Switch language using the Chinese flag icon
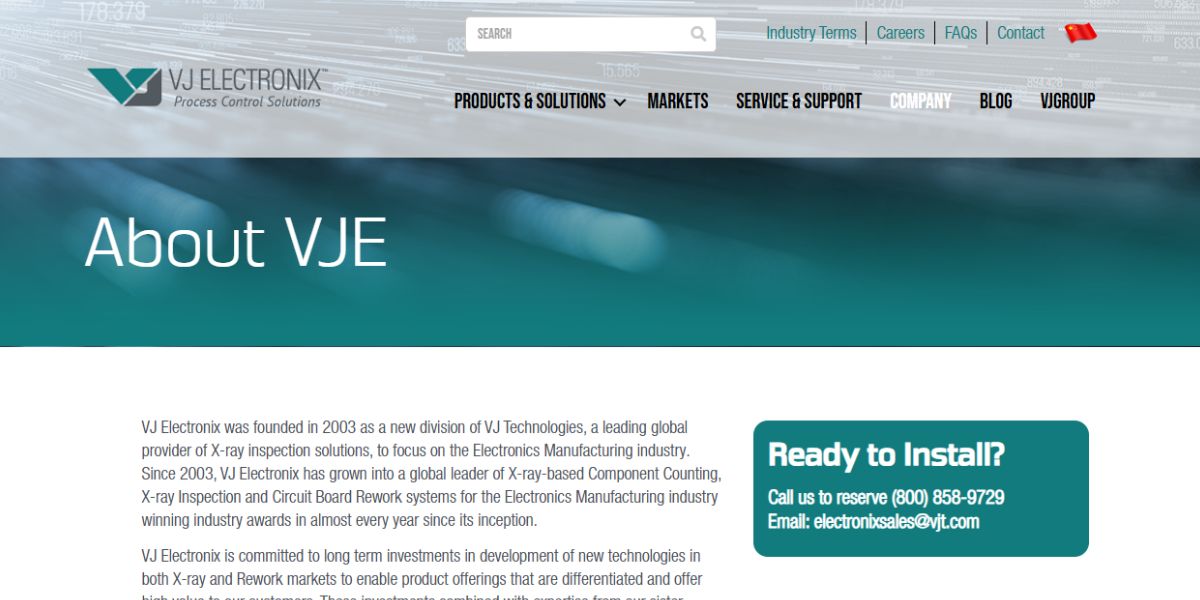The width and height of the screenshot is (1200, 600). click(1081, 31)
